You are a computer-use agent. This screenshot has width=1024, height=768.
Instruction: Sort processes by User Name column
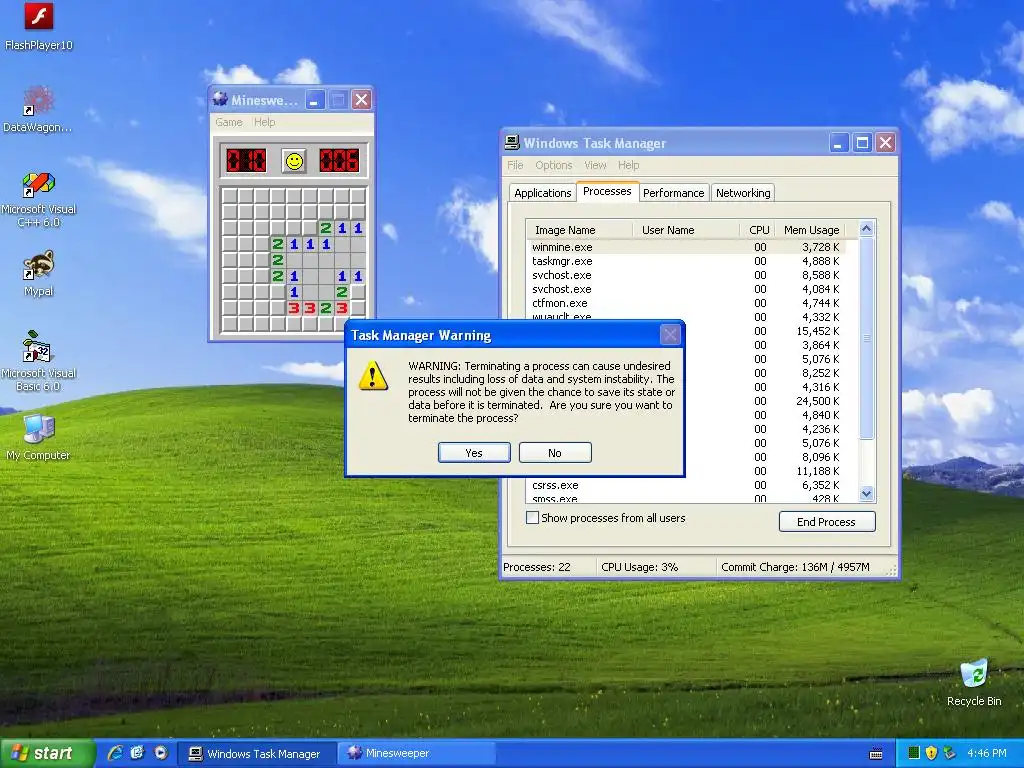[x=686, y=230]
